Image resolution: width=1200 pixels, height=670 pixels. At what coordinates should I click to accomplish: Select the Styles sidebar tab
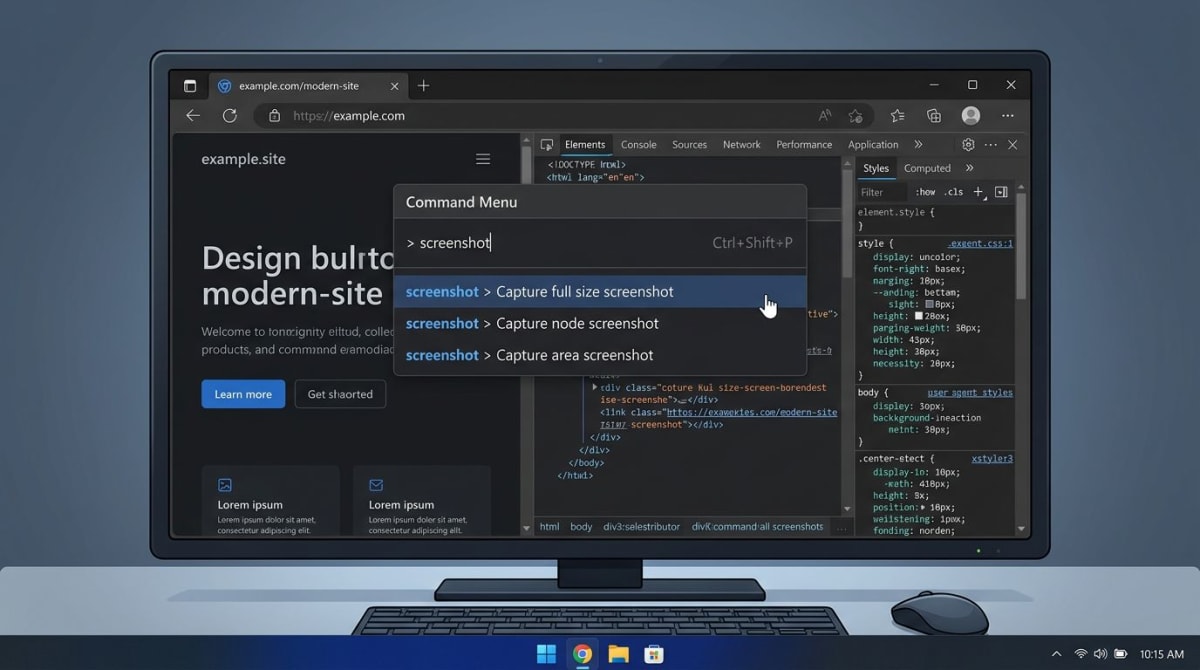[x=876, y=168]
